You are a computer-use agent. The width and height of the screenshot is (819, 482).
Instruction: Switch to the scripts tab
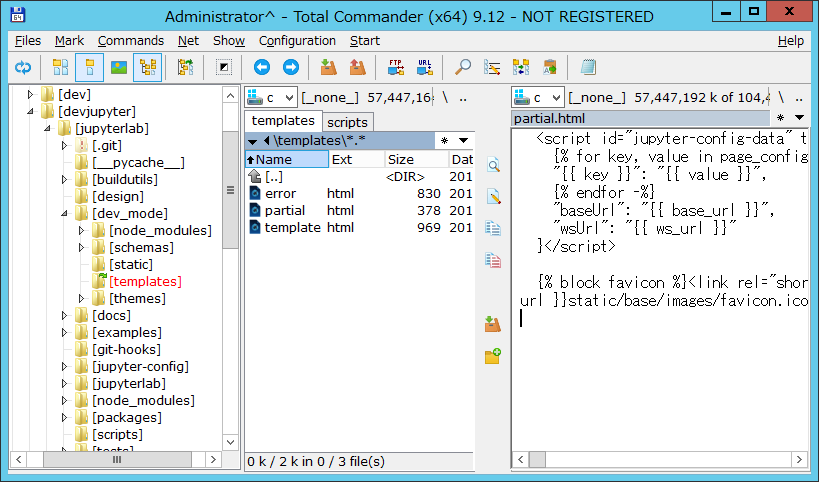click(x=347, y=122)
